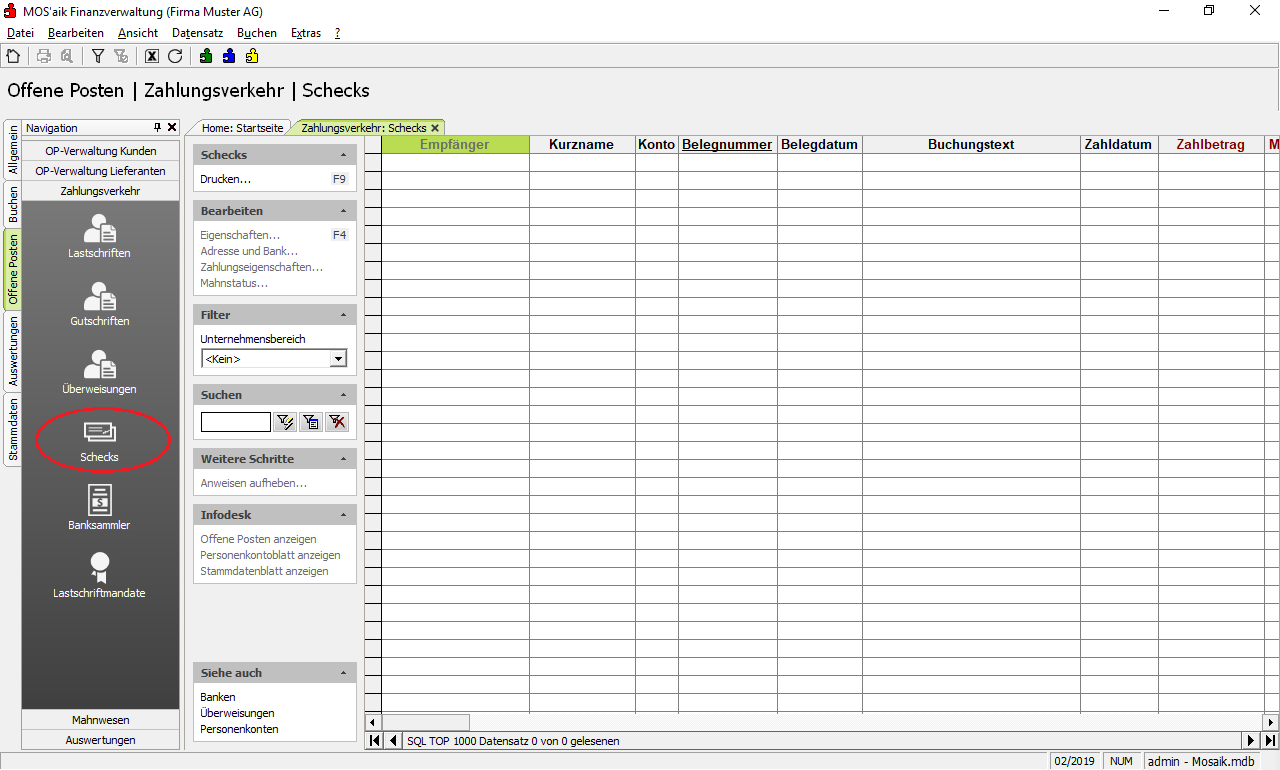Screen dimensions: 1280x770
Task: Click the Suchen text input field
Action: click(235, 422)
